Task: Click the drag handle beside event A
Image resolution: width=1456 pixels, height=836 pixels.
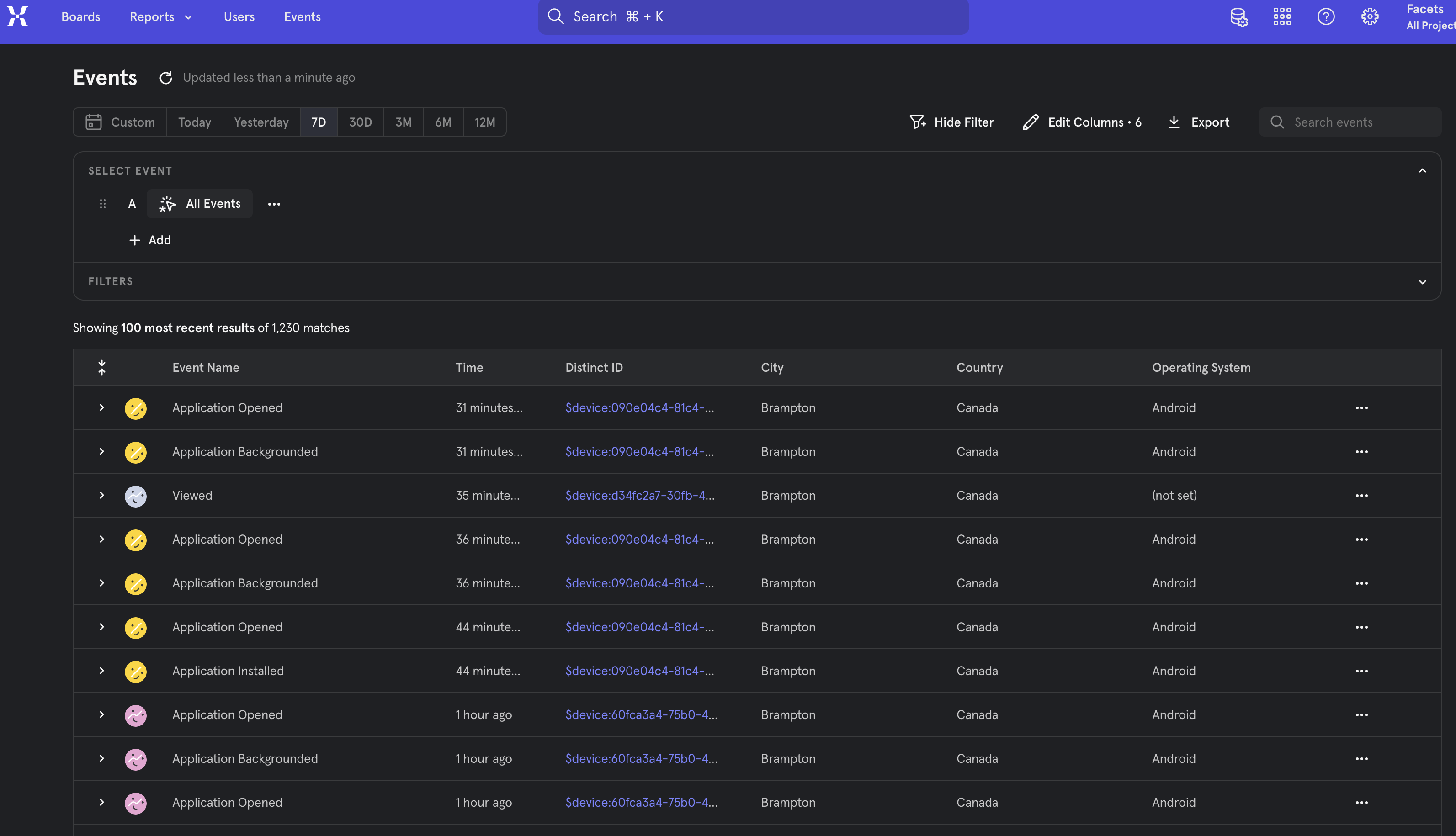Action: pos(103,204)
